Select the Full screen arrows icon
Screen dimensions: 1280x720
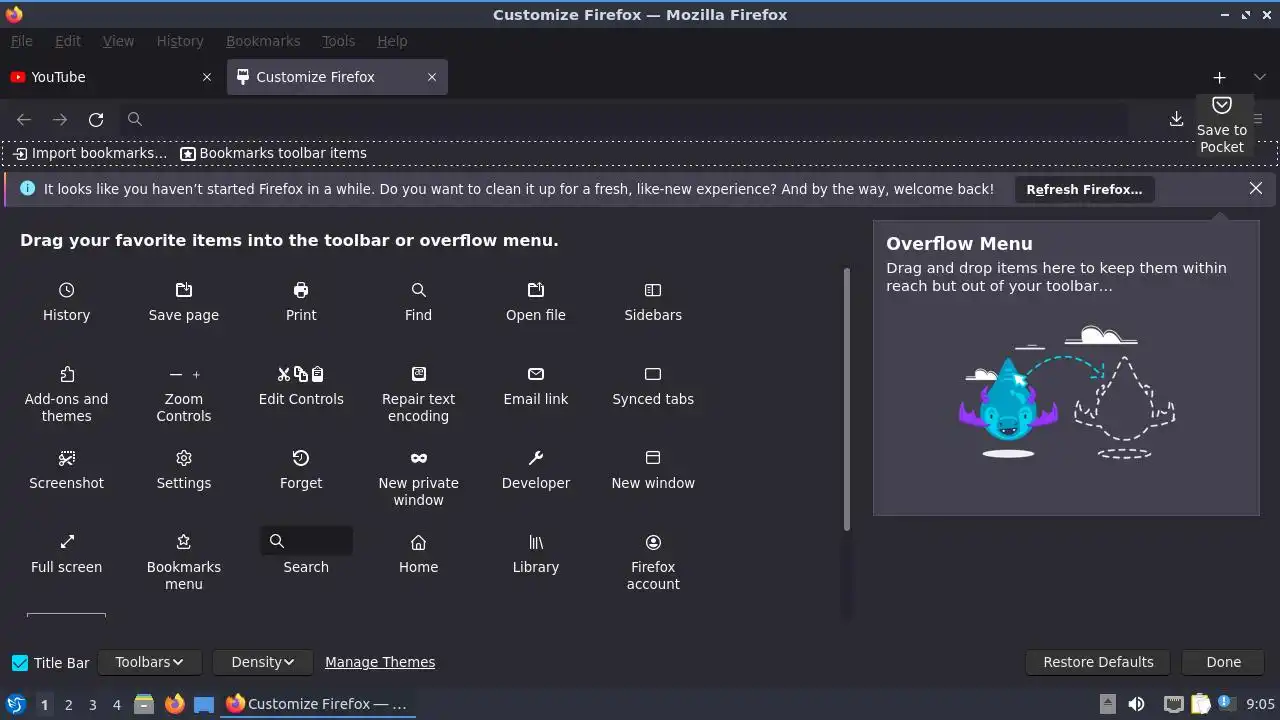(66, 542)
